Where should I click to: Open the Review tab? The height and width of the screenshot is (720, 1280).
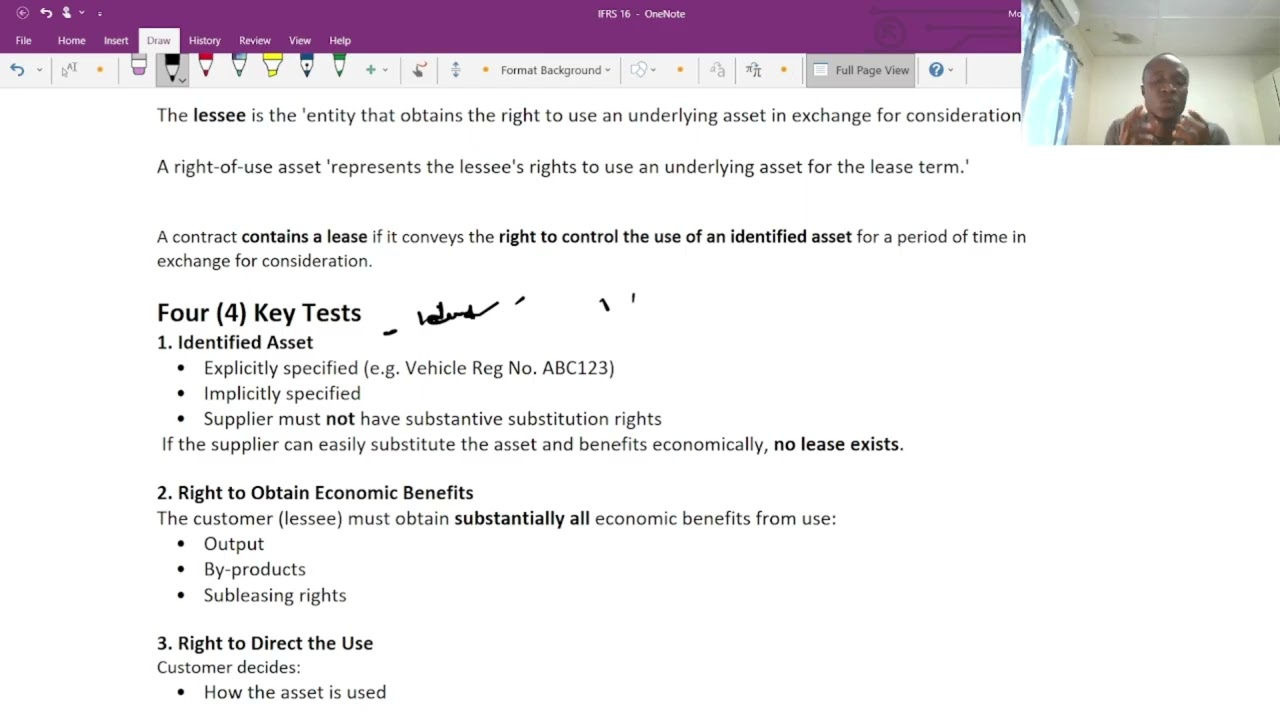[x=255, y=40]
